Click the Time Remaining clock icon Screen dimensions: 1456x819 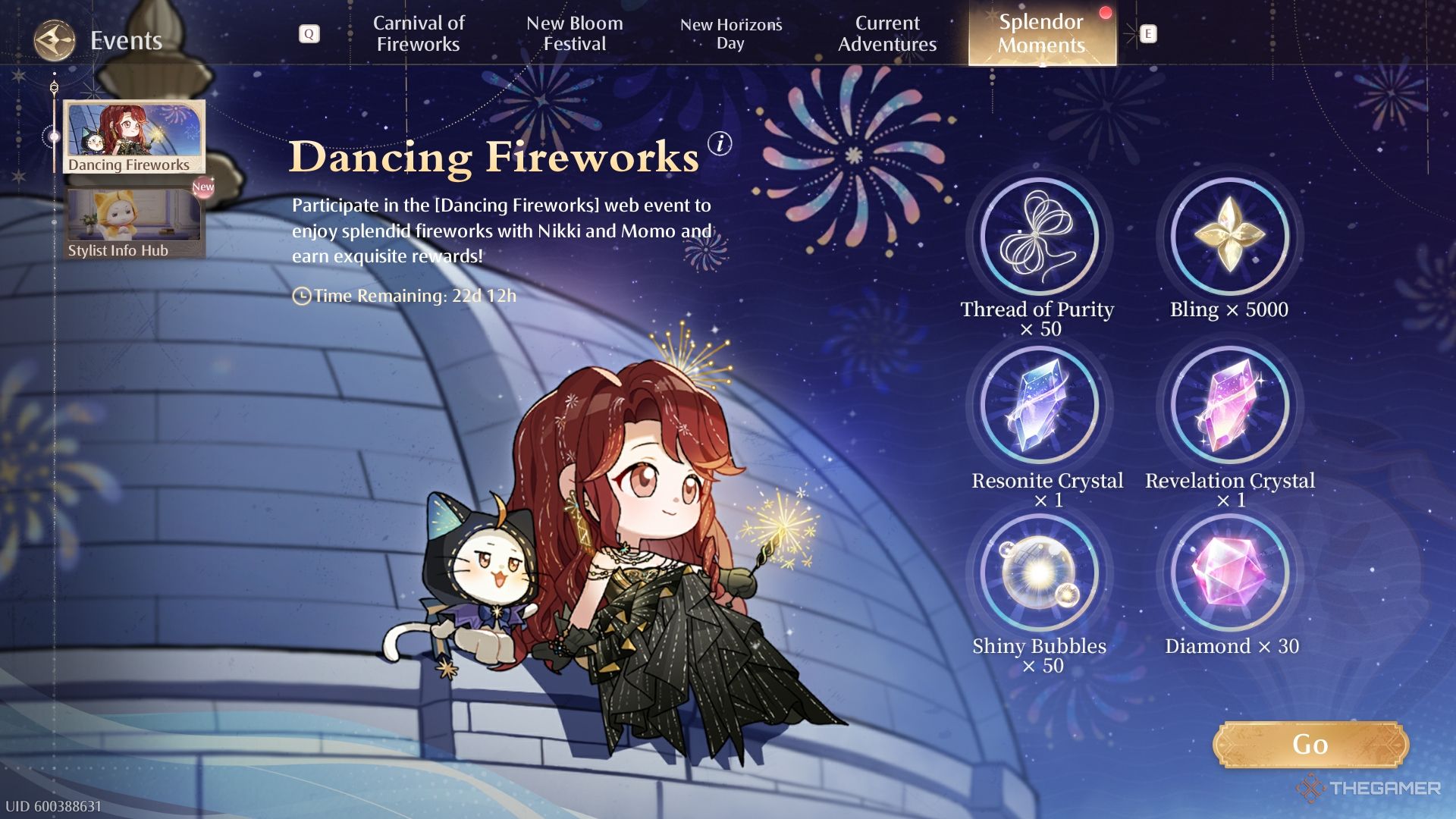pos(301,296)
